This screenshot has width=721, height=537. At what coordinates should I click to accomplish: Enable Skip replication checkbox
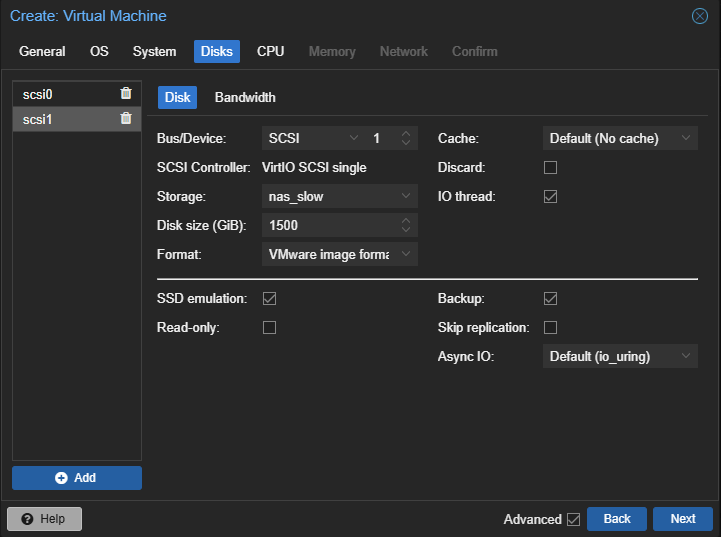550,327
